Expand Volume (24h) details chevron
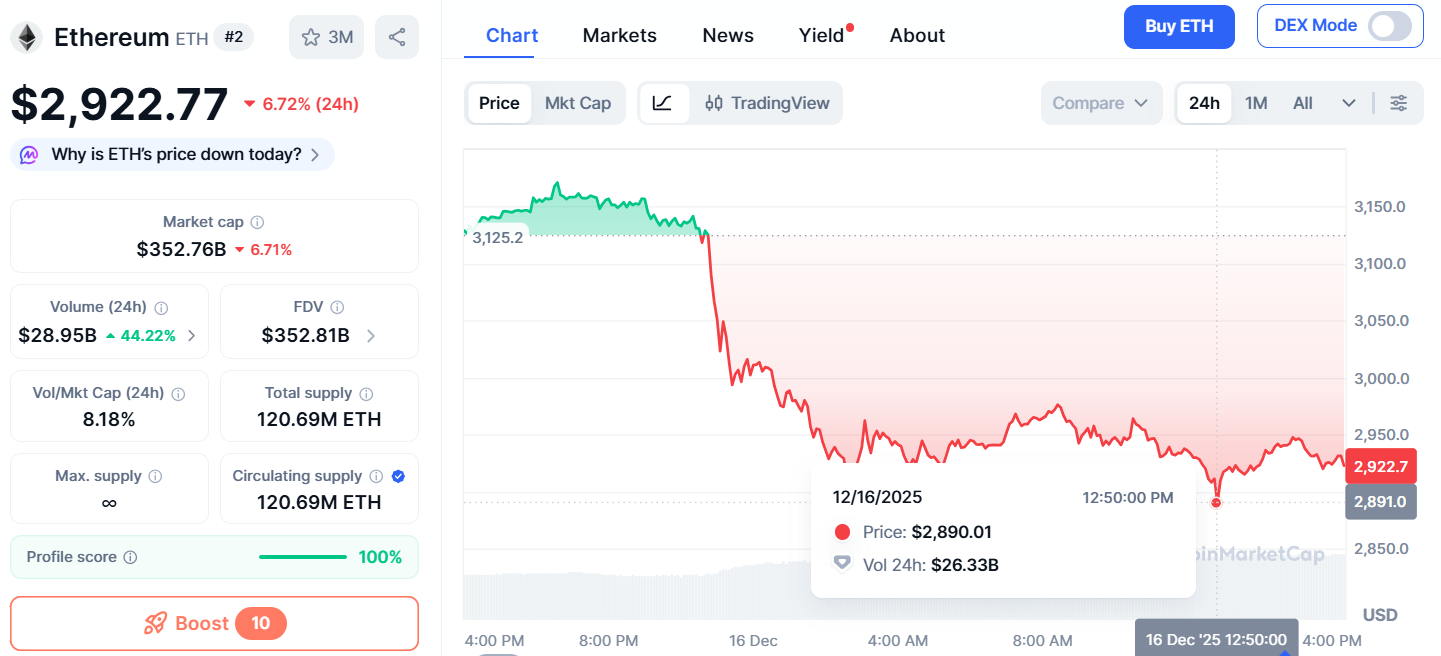The image size is (1441, 656). 191,336
